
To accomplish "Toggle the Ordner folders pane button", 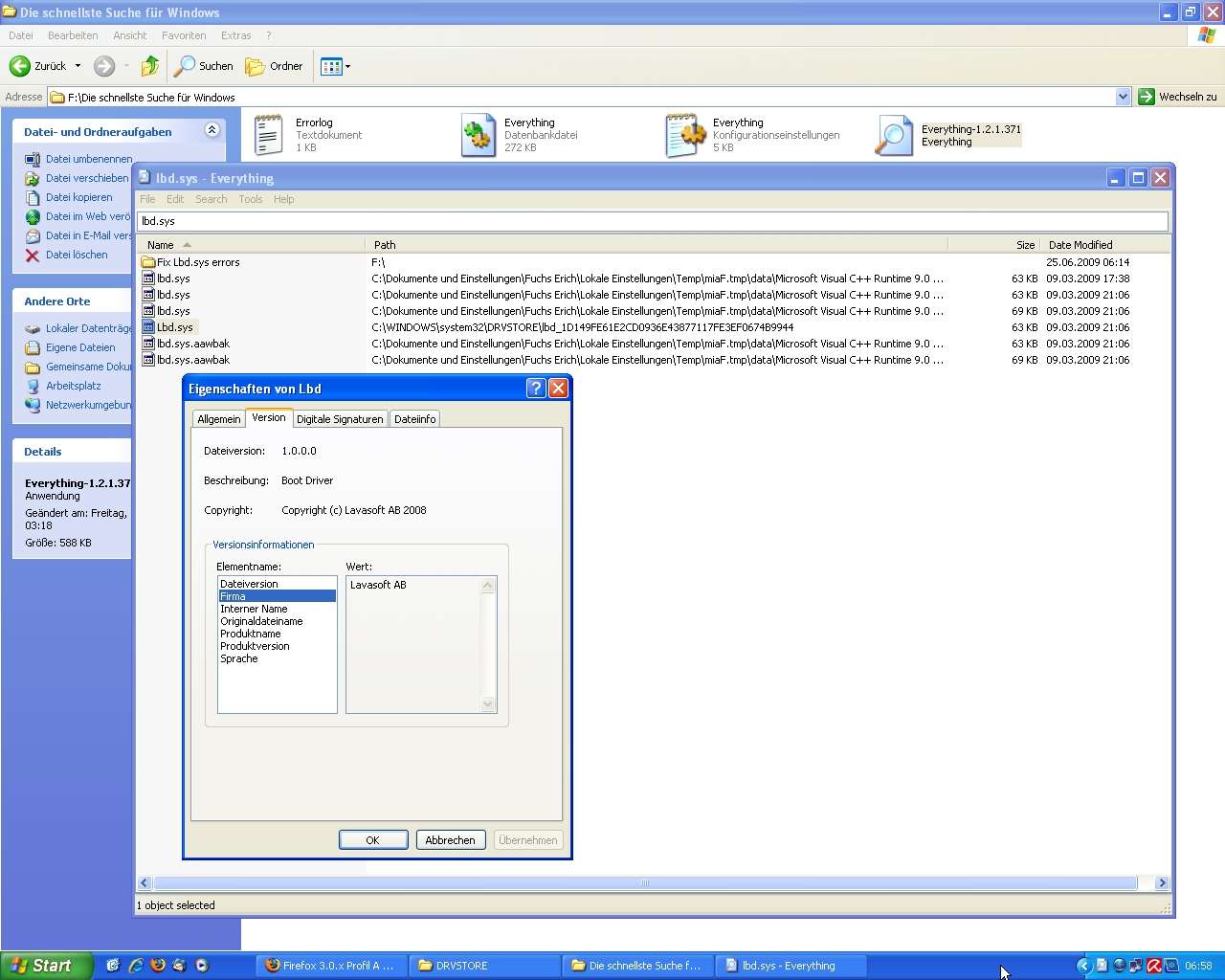I will (x=275, y=66).
